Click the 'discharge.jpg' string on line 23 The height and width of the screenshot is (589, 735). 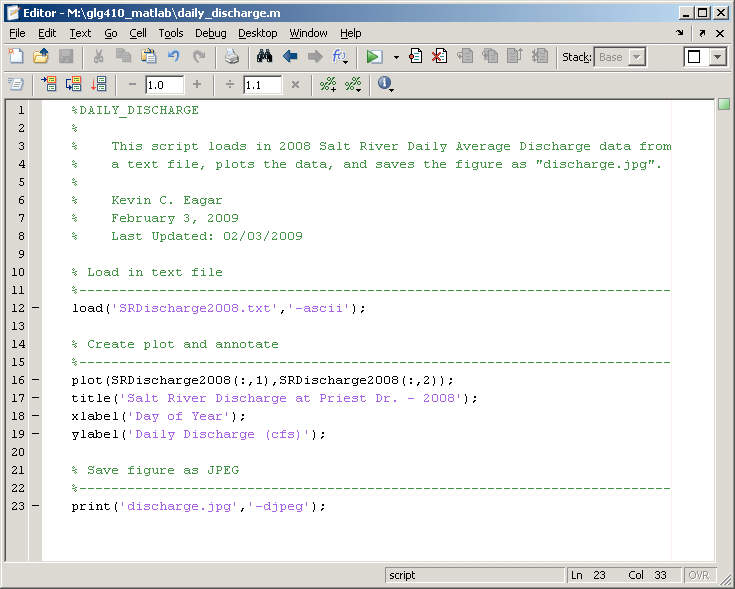point(179,507)
